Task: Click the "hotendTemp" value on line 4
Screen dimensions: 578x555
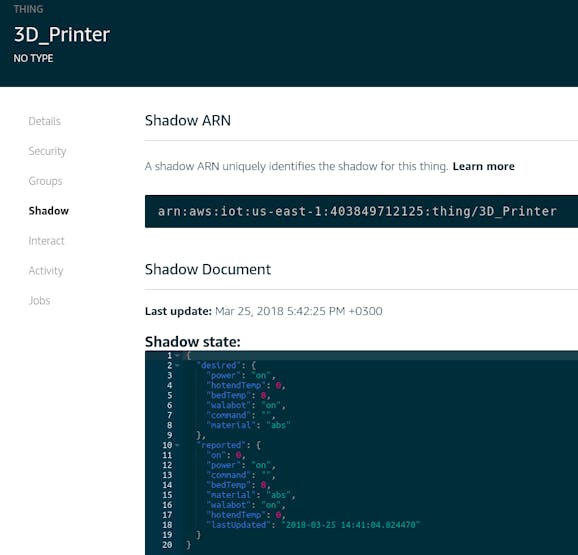Action: click(278, 385)
